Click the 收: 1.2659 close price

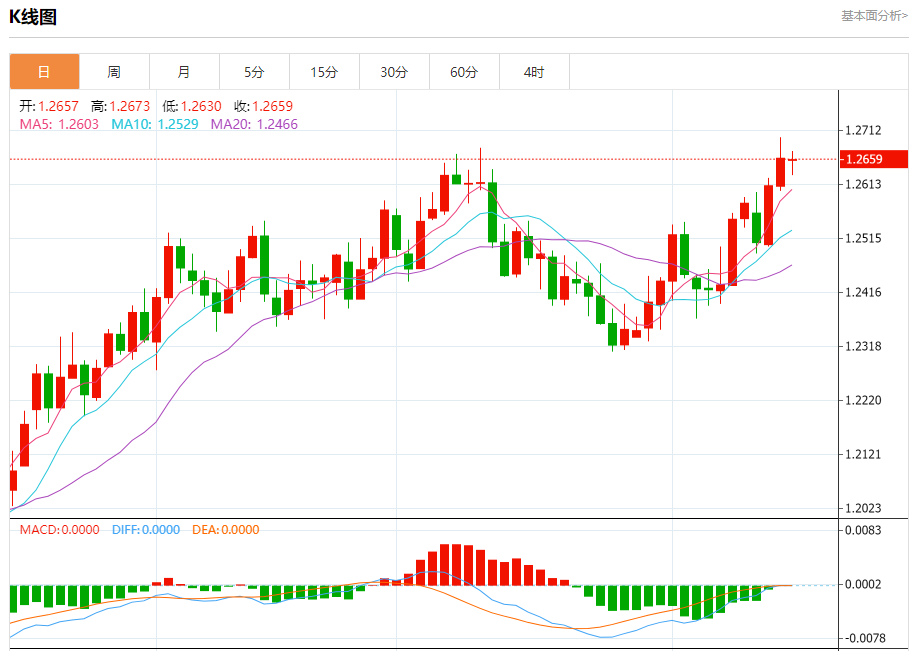coord(263,106)
